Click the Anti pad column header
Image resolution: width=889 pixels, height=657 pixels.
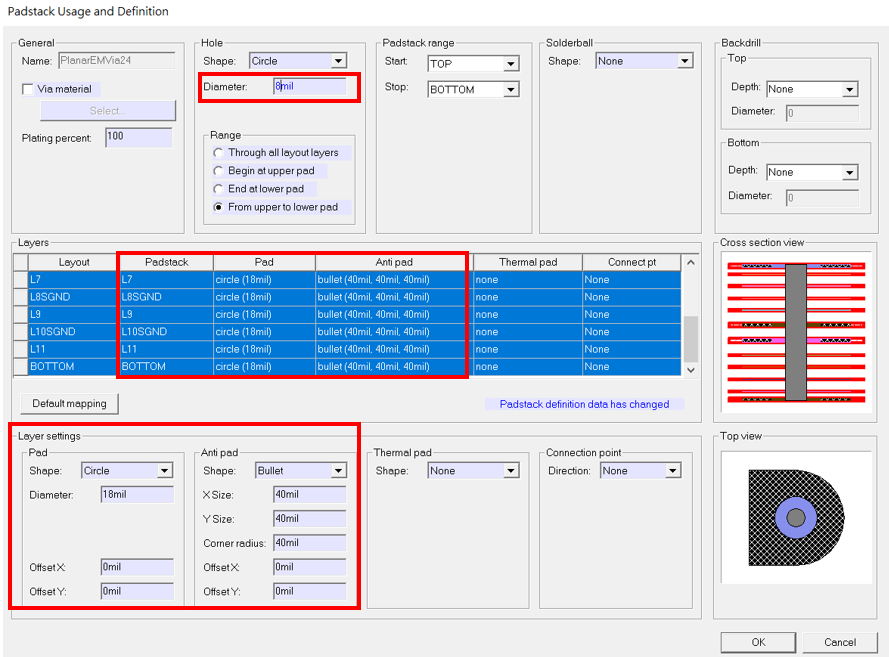point(394,262)
